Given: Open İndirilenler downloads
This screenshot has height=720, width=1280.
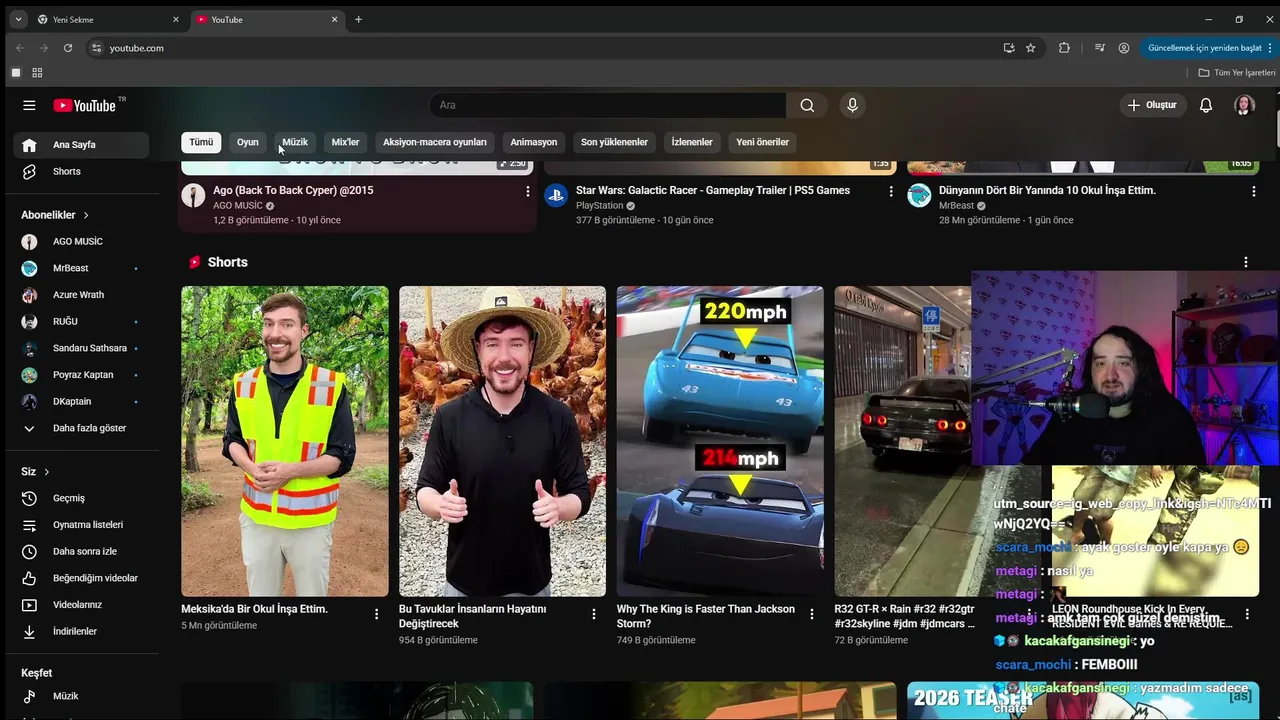Looking at the screenshot, I should 81,632.
